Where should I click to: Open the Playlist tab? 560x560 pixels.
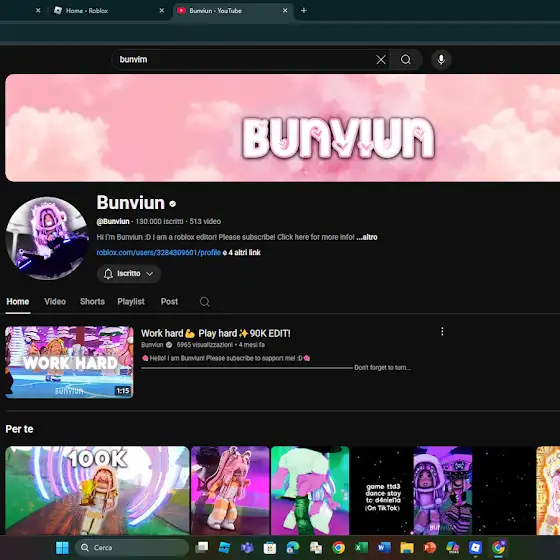pos(131,301)
